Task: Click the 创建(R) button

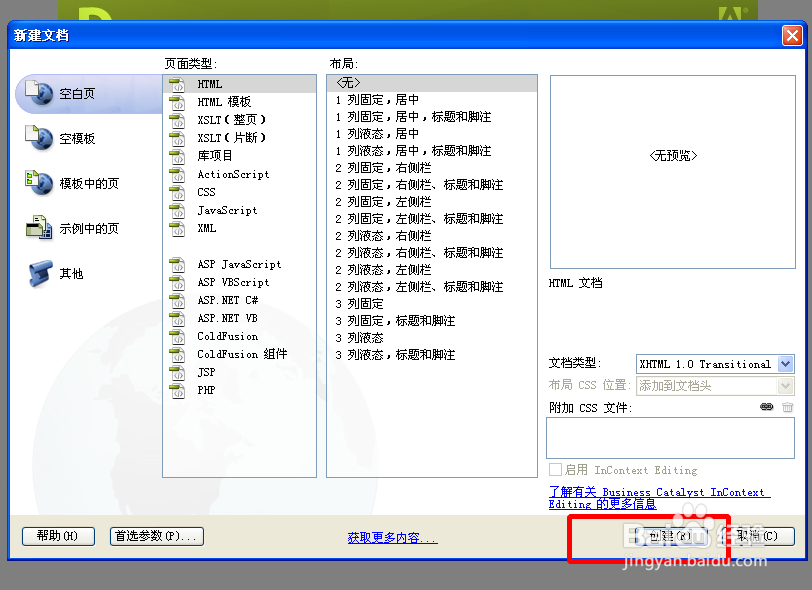Action: [670, 536]
